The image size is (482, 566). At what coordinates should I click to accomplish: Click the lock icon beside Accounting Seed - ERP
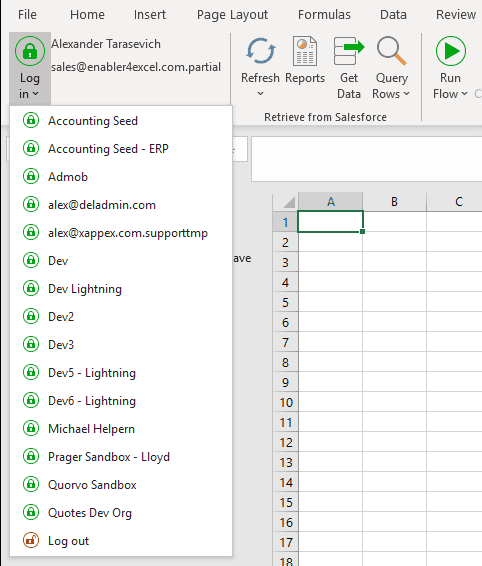point(31,148)
